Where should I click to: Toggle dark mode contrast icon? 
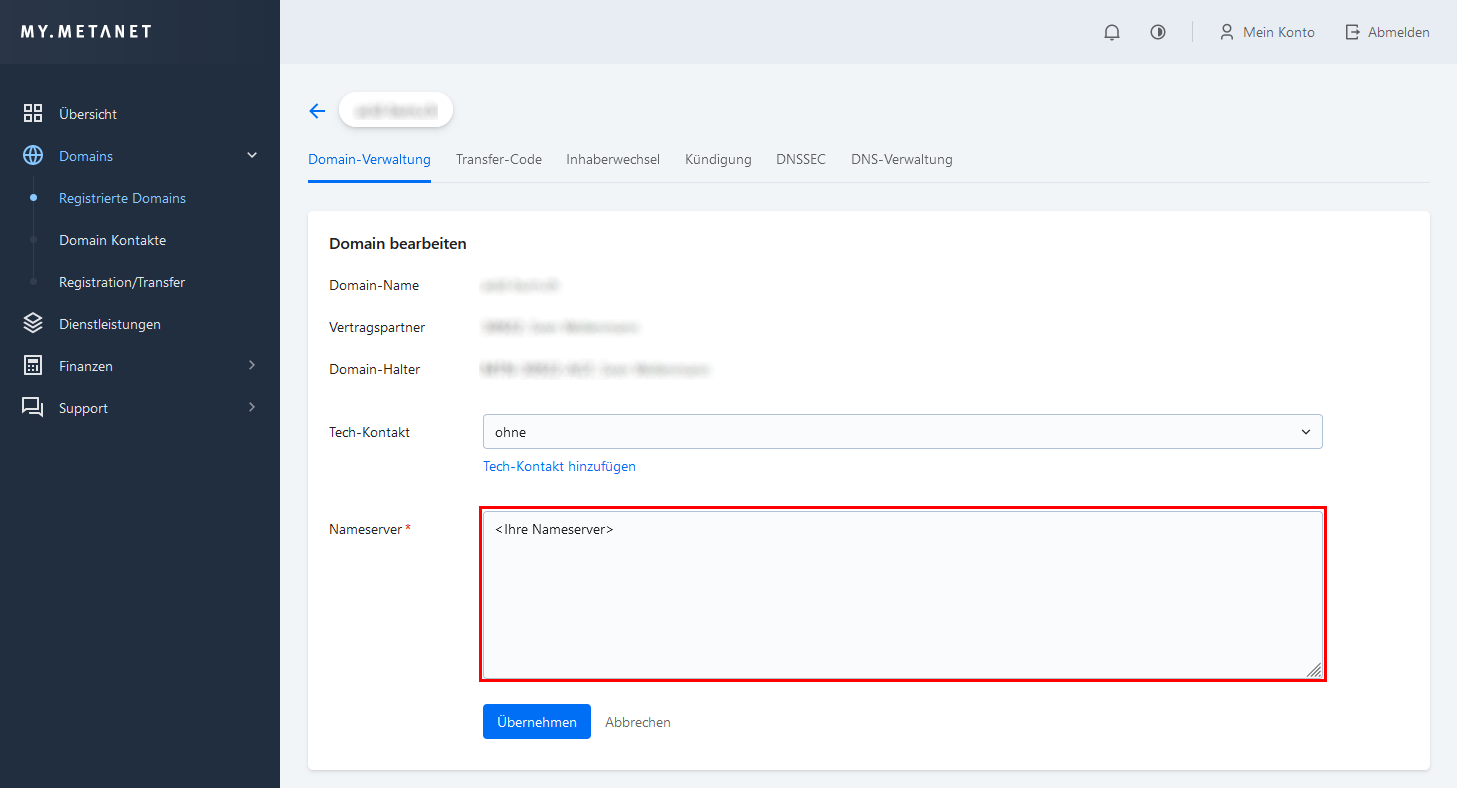[1158, 32]
